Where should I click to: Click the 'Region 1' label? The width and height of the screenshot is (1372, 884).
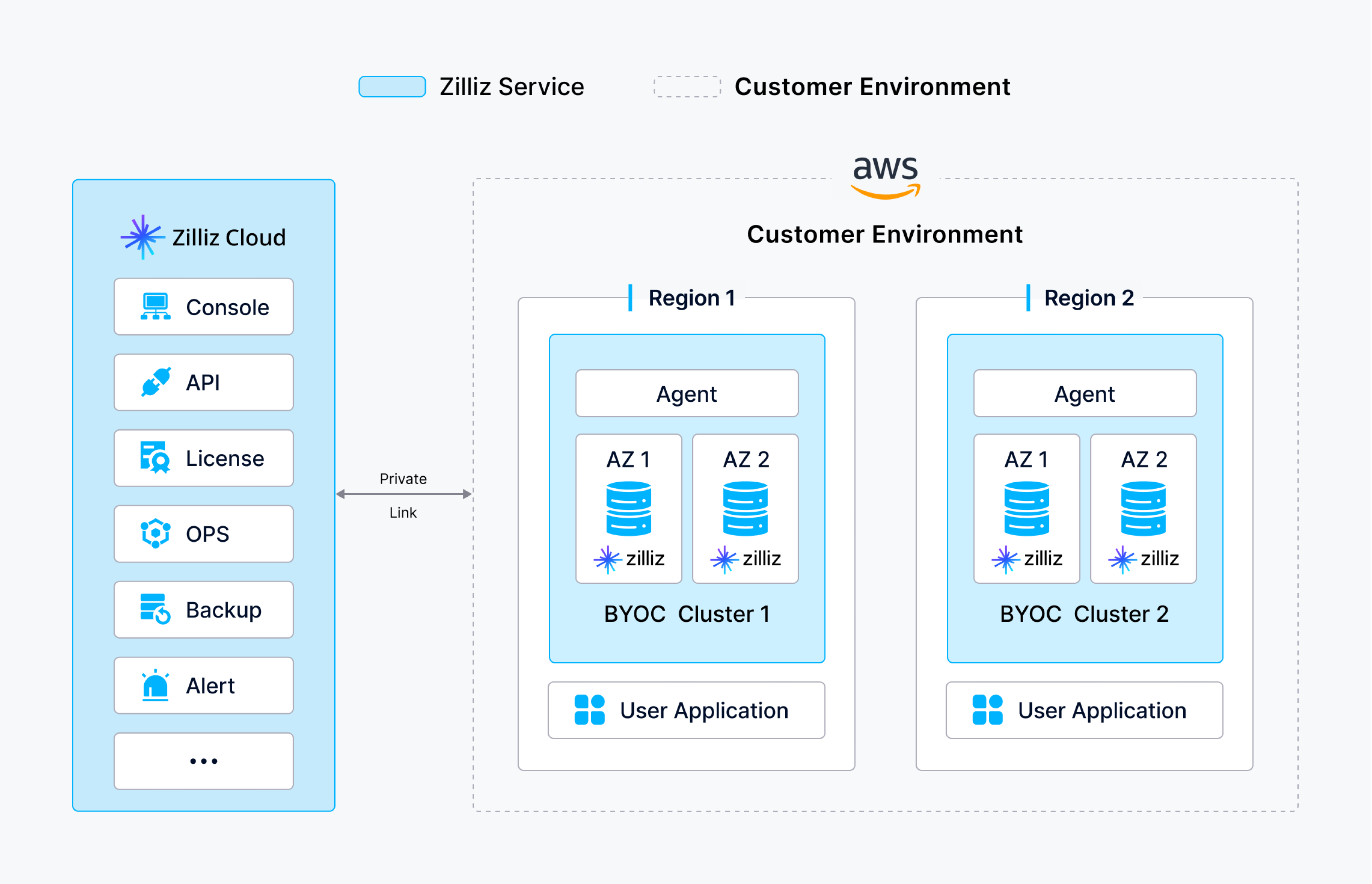click(x=692, y=298)
